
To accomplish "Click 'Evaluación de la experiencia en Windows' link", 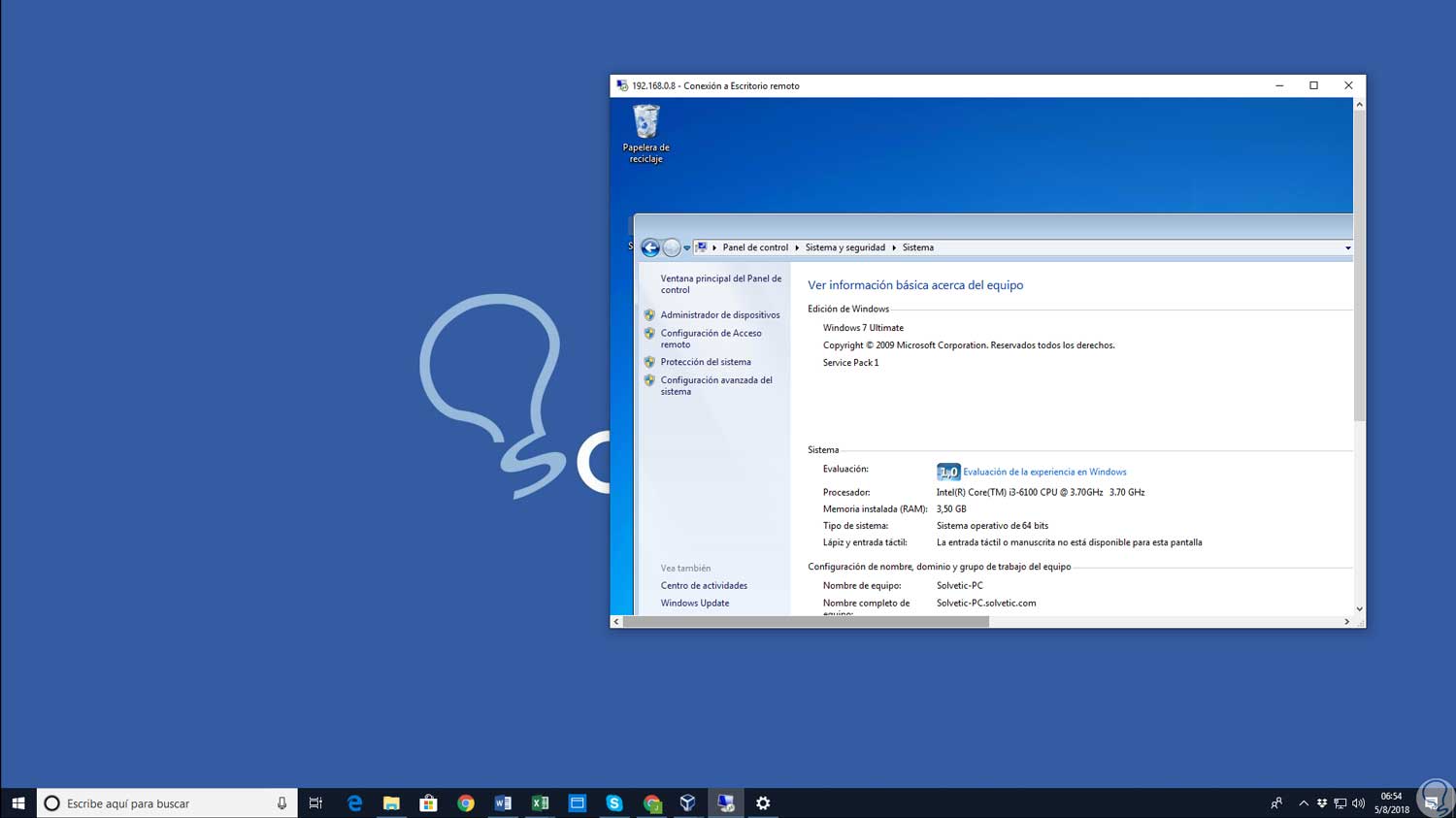I will point(1044,473).
